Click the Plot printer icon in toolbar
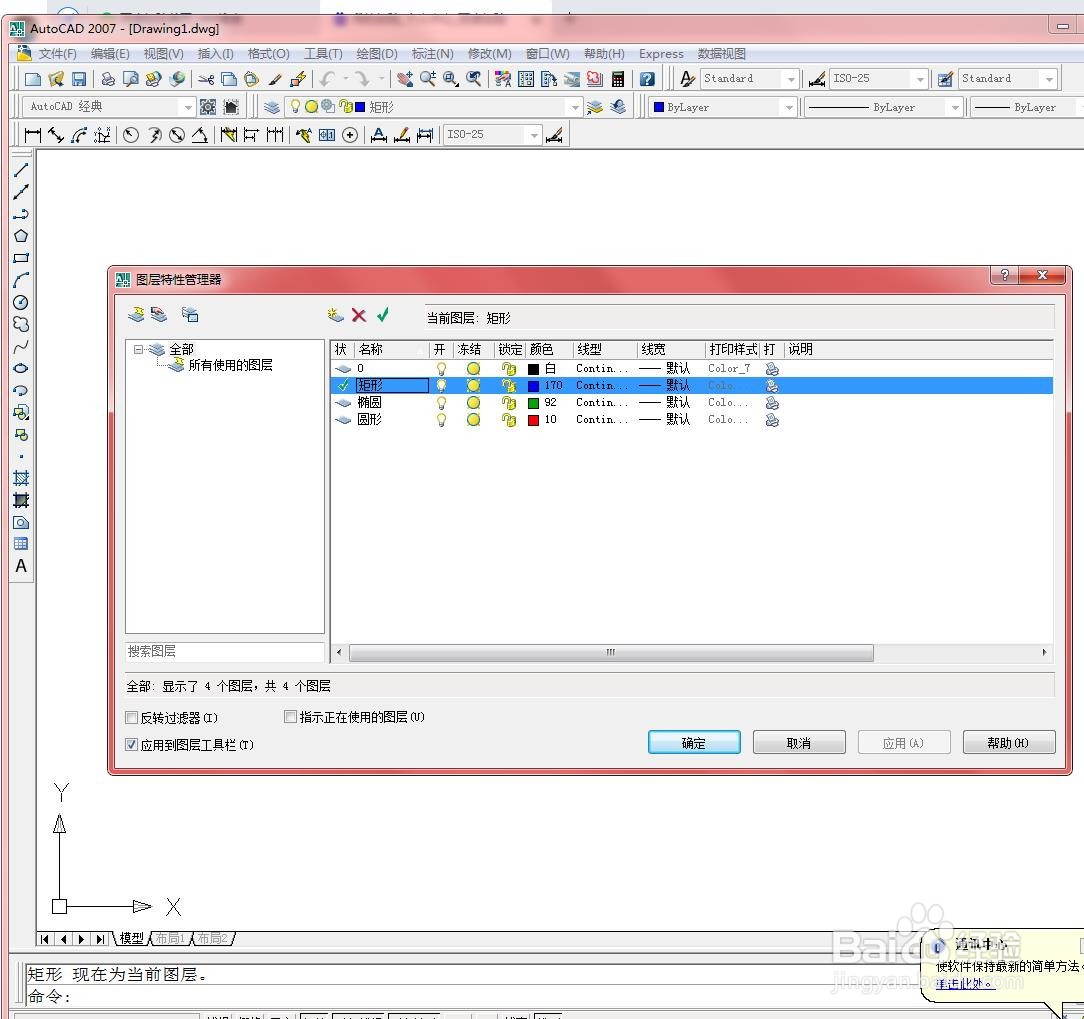This screenshot has height=1019, width=1084. click(x=108, y=79)
